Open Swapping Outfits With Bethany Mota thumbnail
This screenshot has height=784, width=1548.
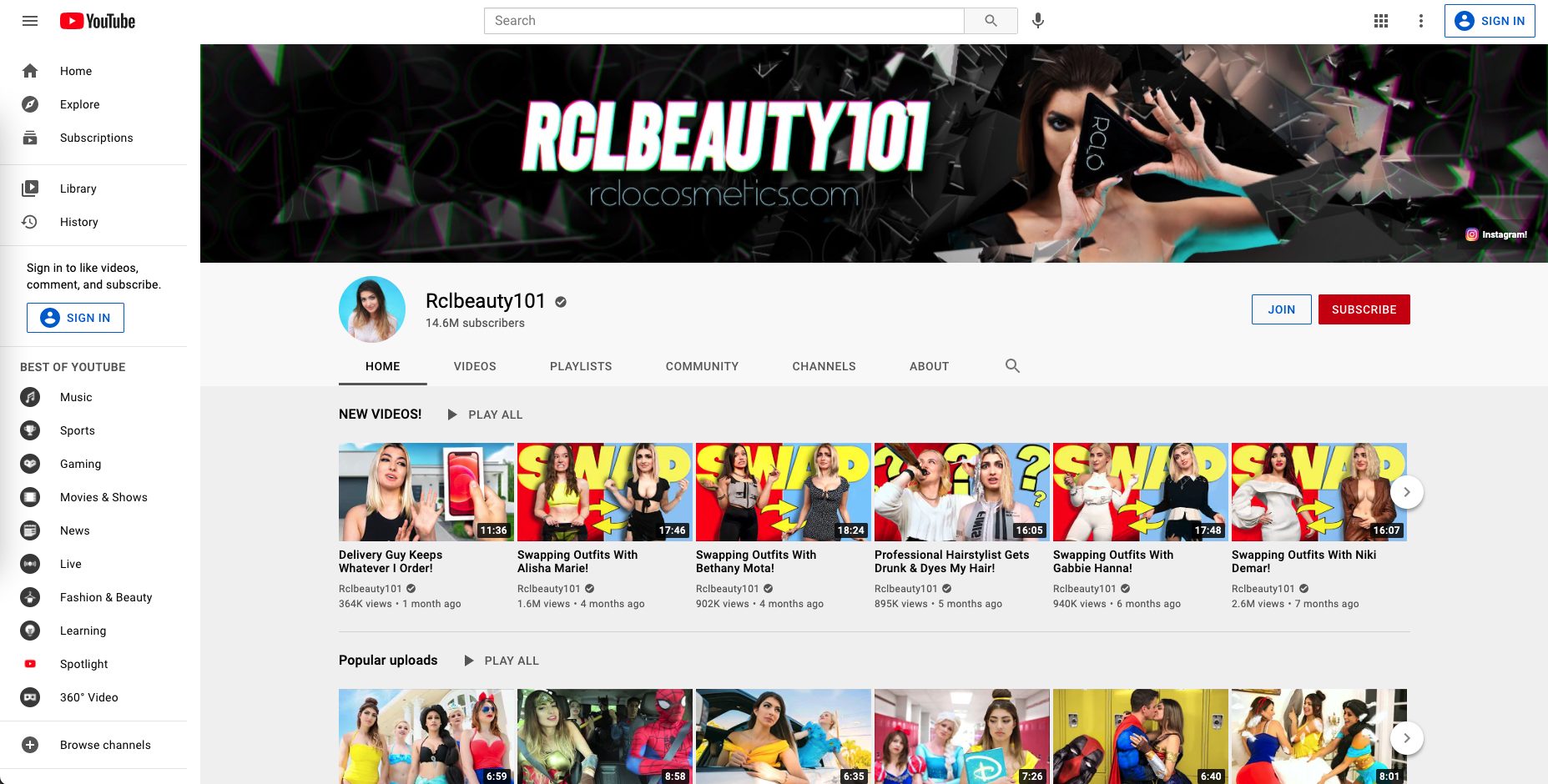pyautogui.click(x=784, y=492)
